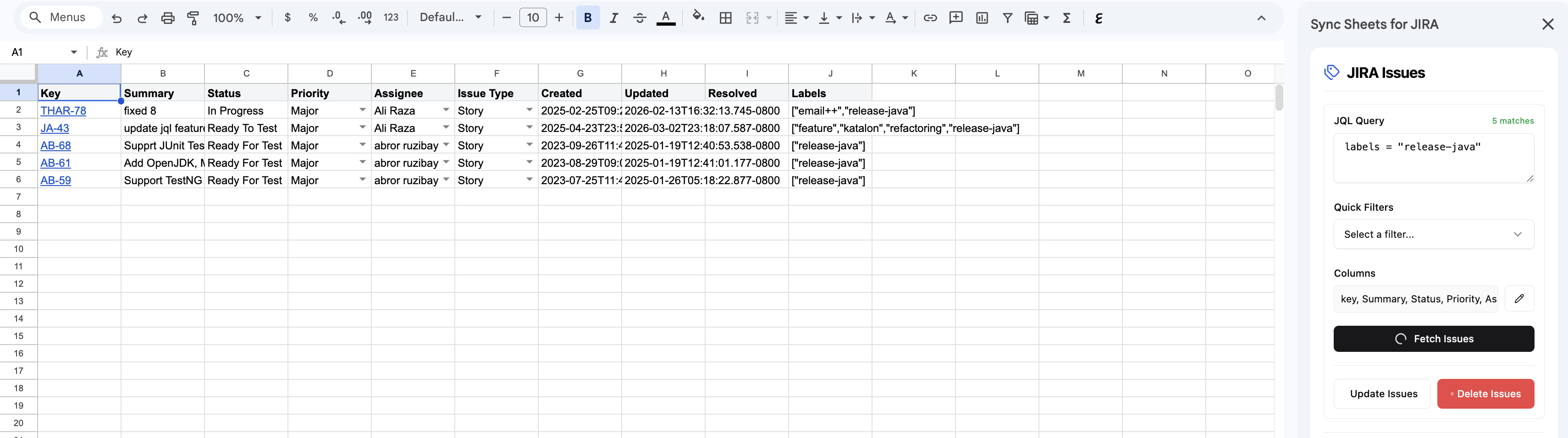1568x438 pixels.
Task: Click the insert link icon
Action: [x=930, y=18]
